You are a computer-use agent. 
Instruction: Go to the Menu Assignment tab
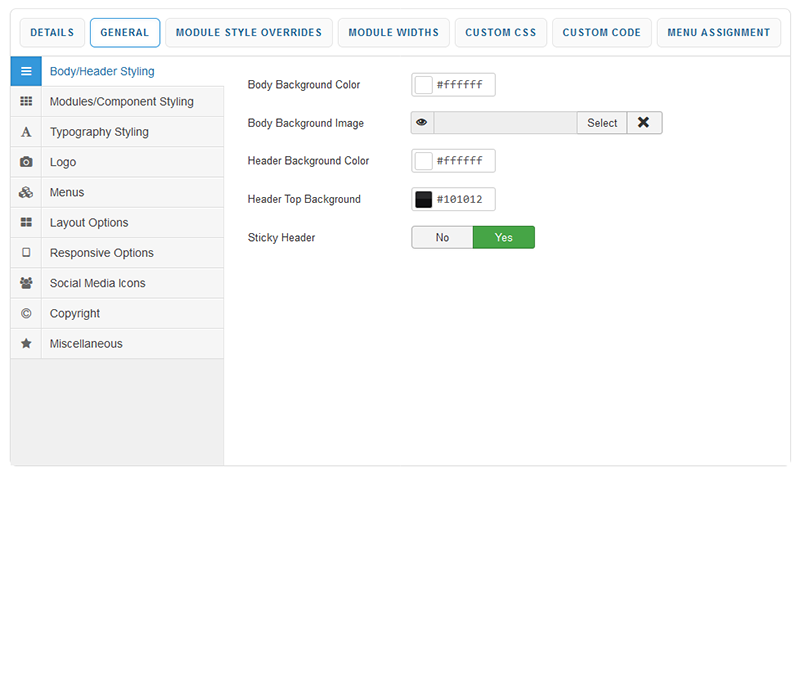click(719, 33)
